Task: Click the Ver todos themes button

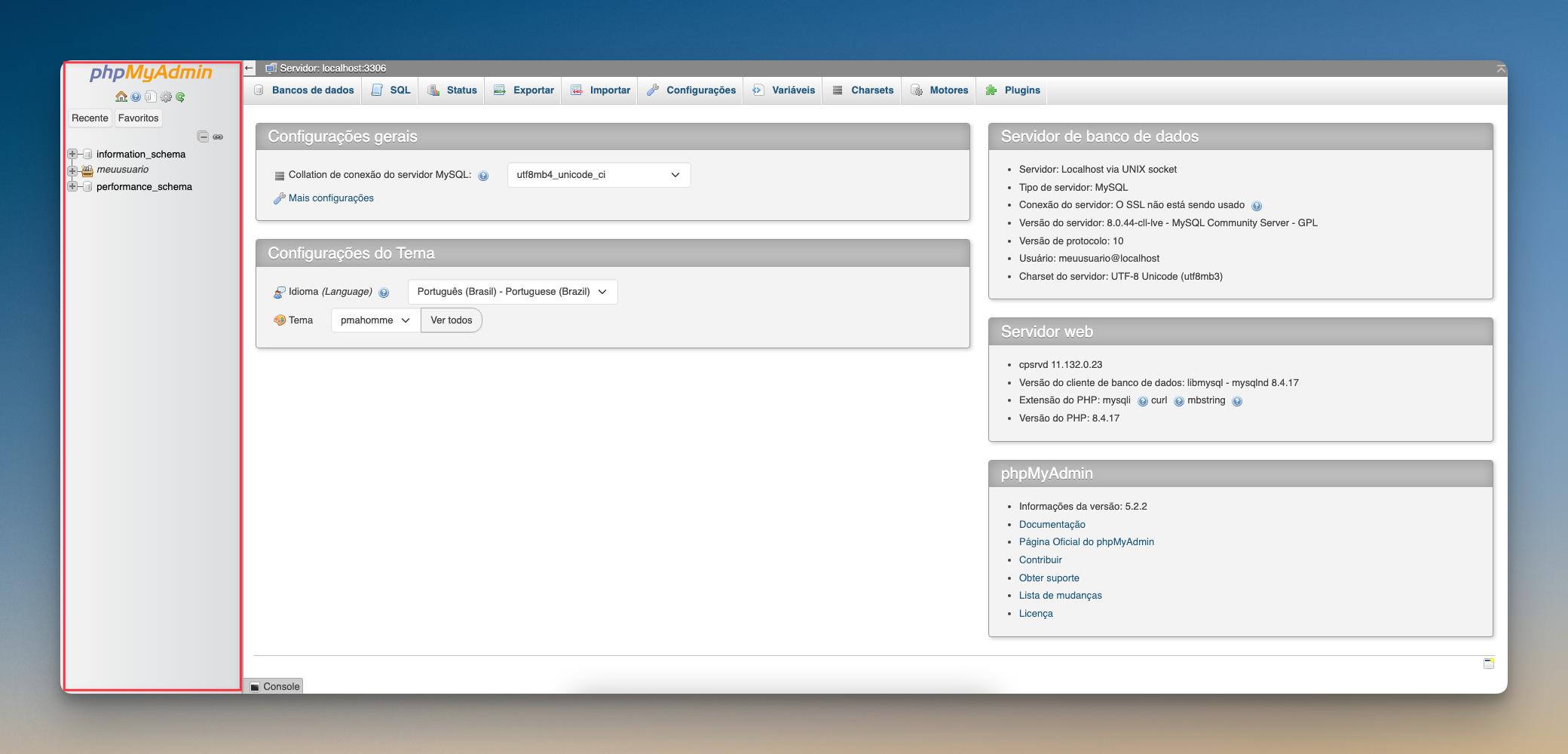Action: (x=451, y=320)
